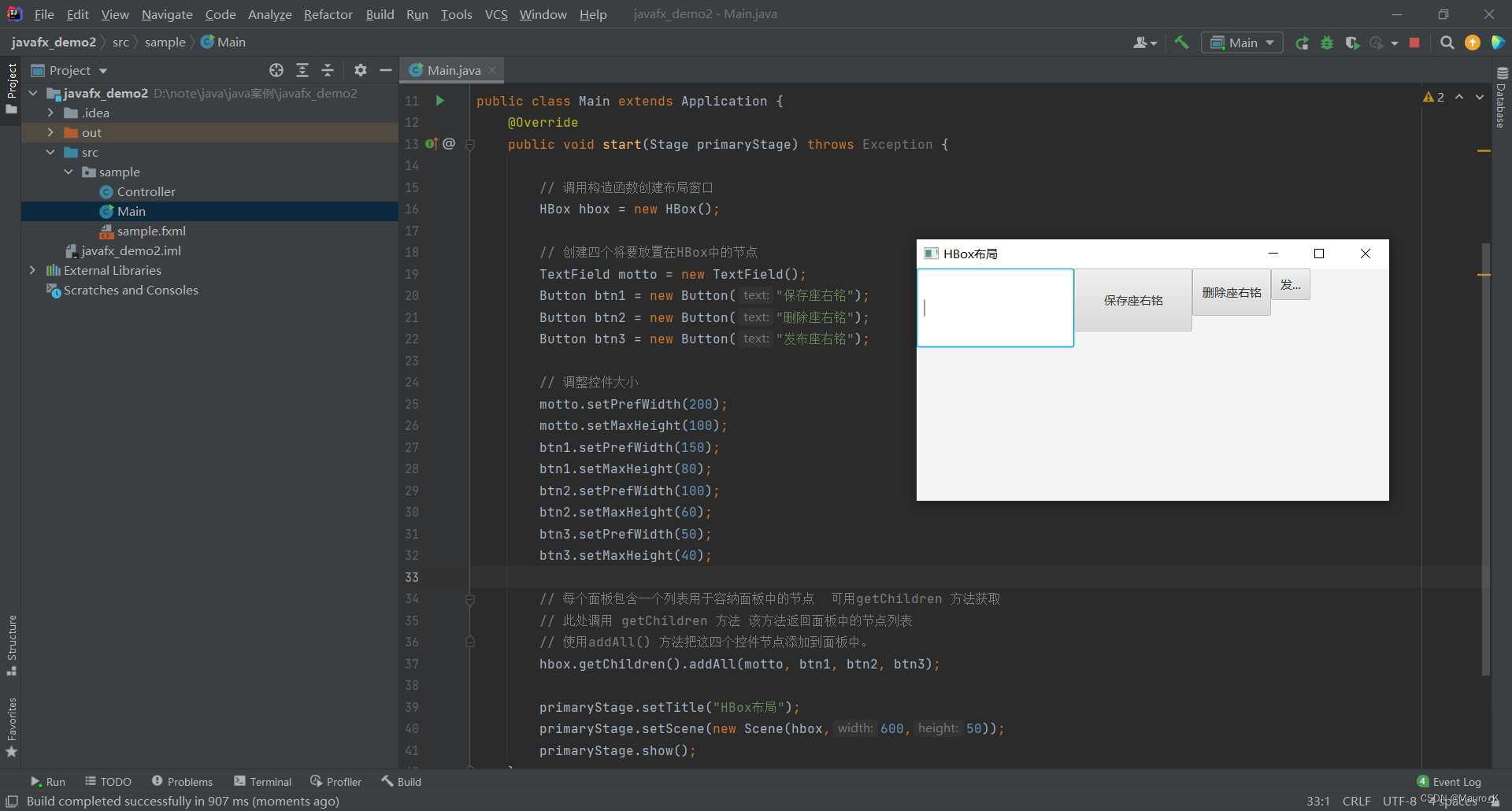Fold the start method at line 13
The width and height of the screenshot is (1512, 811).
click(x=470, y=144)
